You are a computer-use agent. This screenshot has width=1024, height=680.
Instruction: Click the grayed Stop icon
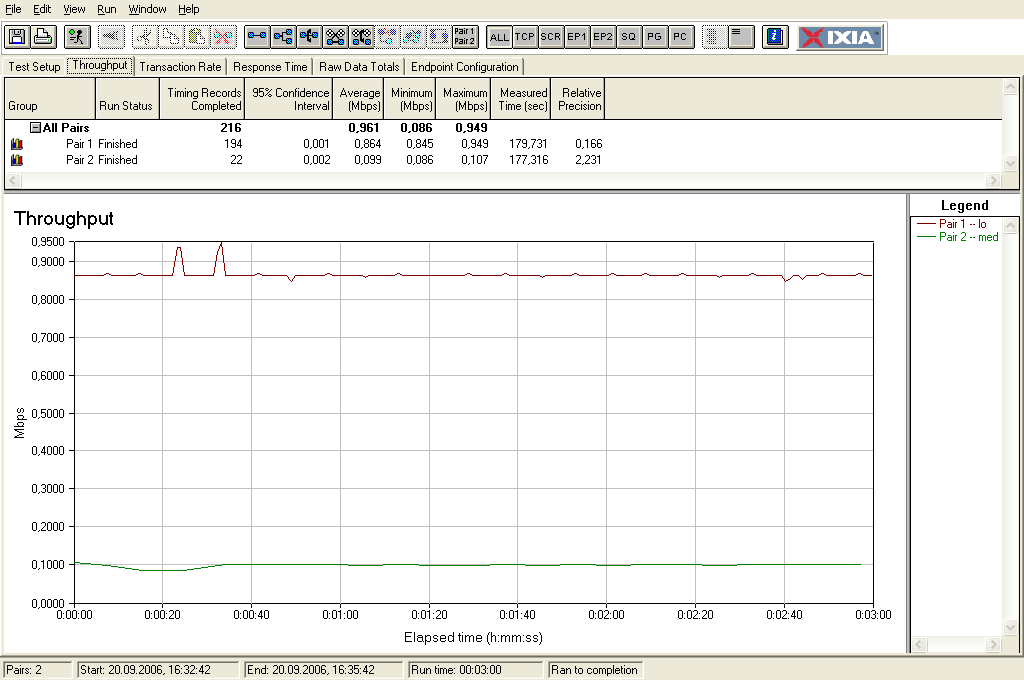(x=111, y=37)
